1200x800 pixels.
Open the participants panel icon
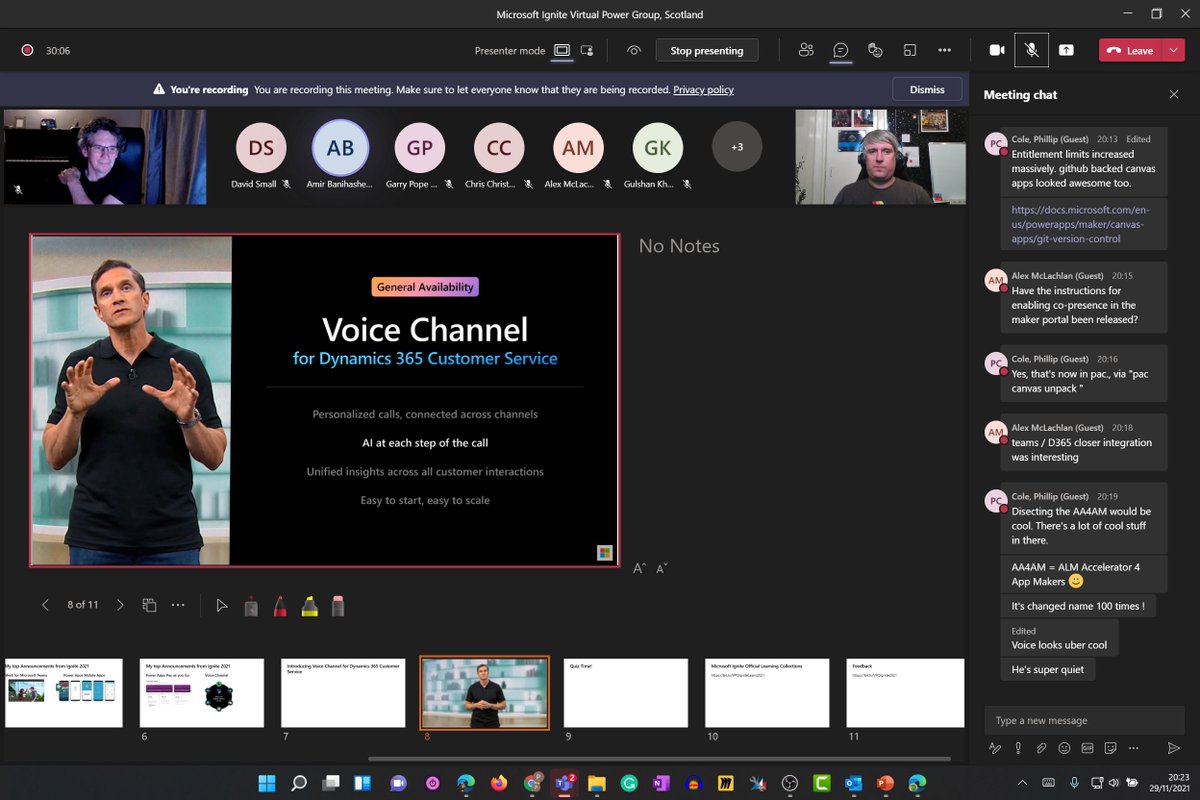[806, 50]
